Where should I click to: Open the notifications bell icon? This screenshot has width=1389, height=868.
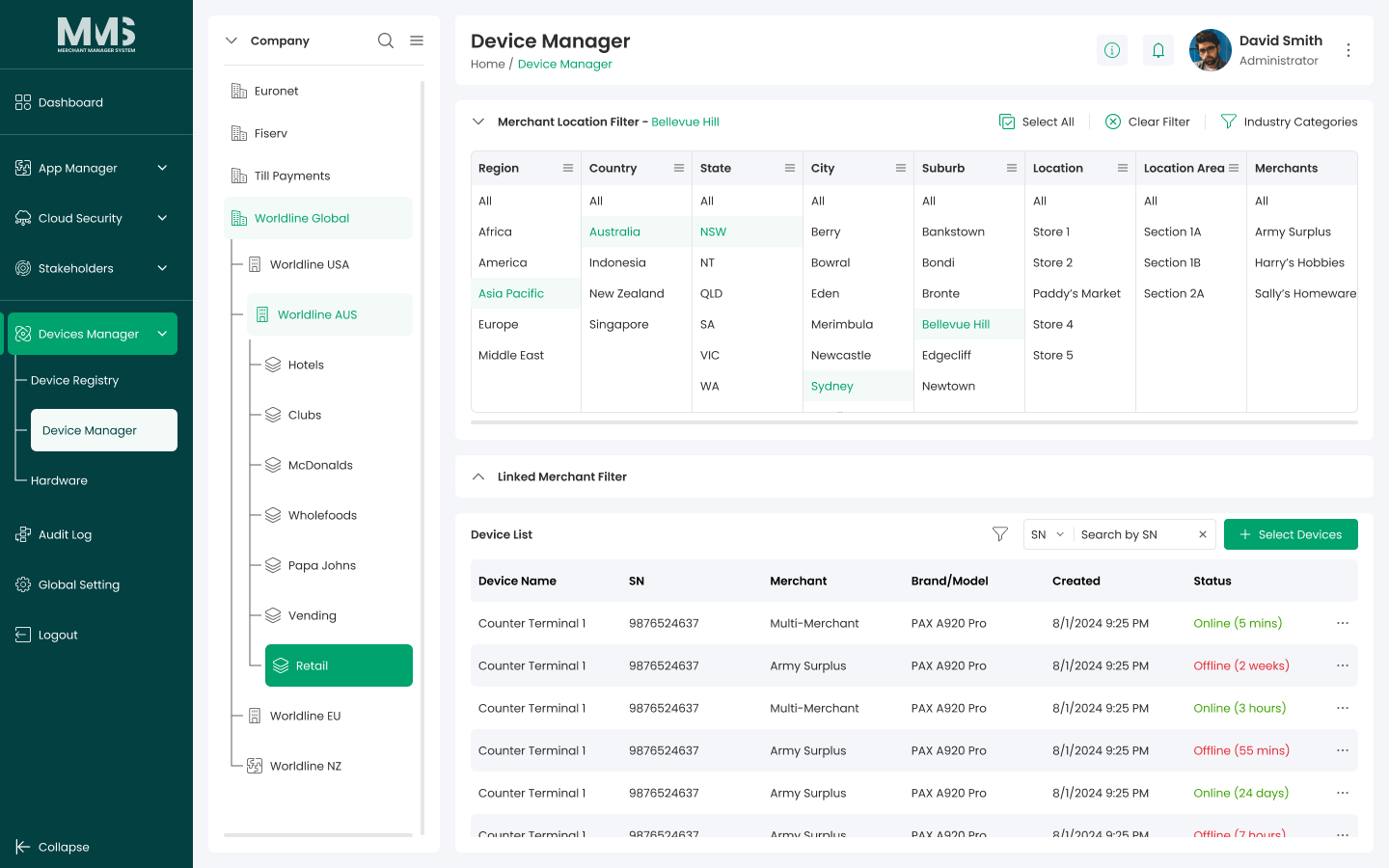pos(1158,50)
